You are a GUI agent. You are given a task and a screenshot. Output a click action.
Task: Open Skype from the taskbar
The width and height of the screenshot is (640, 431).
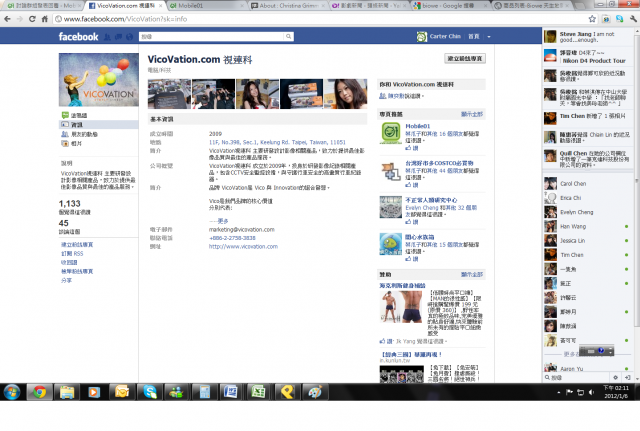(150, 392)
